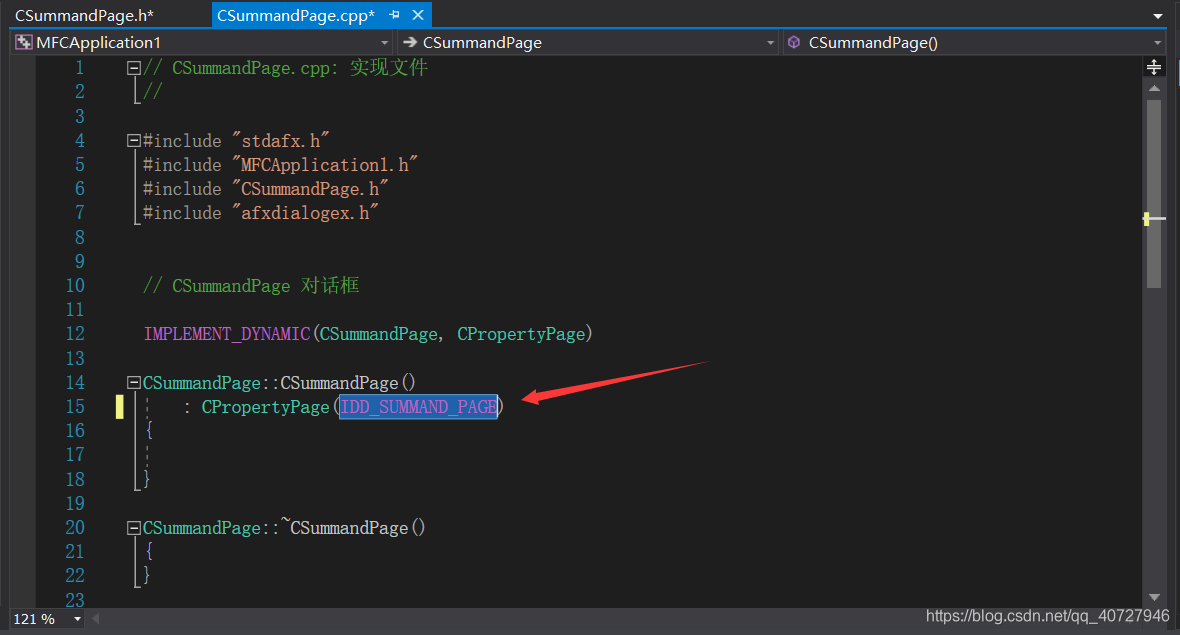Open the CSummandPage() member dropdown

1157,42
